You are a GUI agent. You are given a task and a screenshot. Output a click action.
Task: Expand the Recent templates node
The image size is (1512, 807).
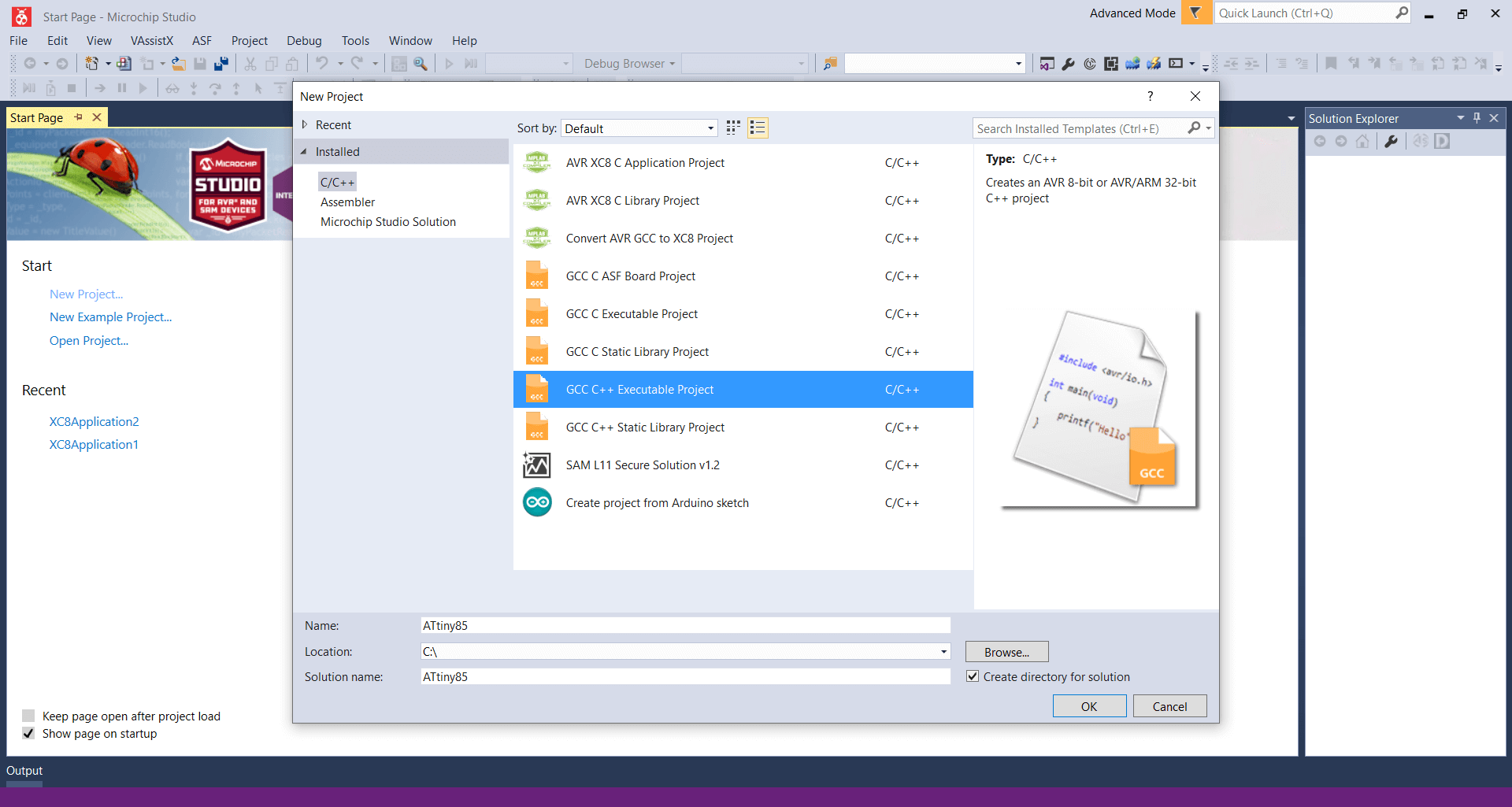(x=305, y=124)
